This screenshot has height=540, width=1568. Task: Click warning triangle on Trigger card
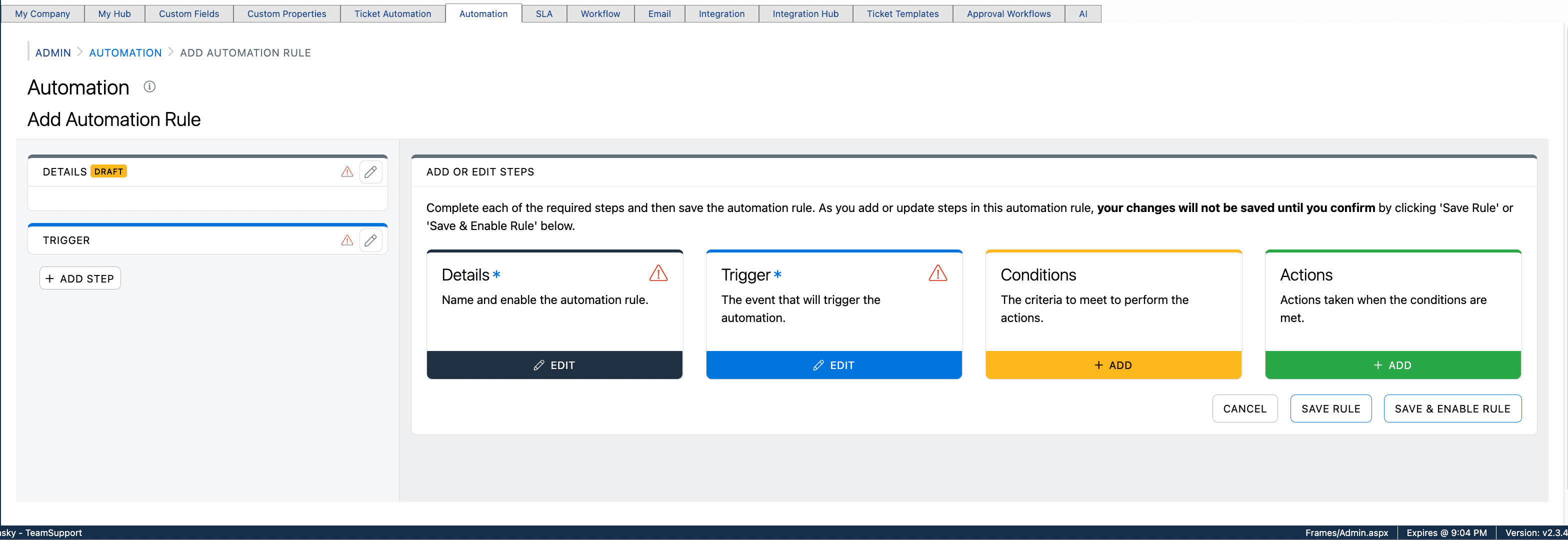(x=937, y=272)
